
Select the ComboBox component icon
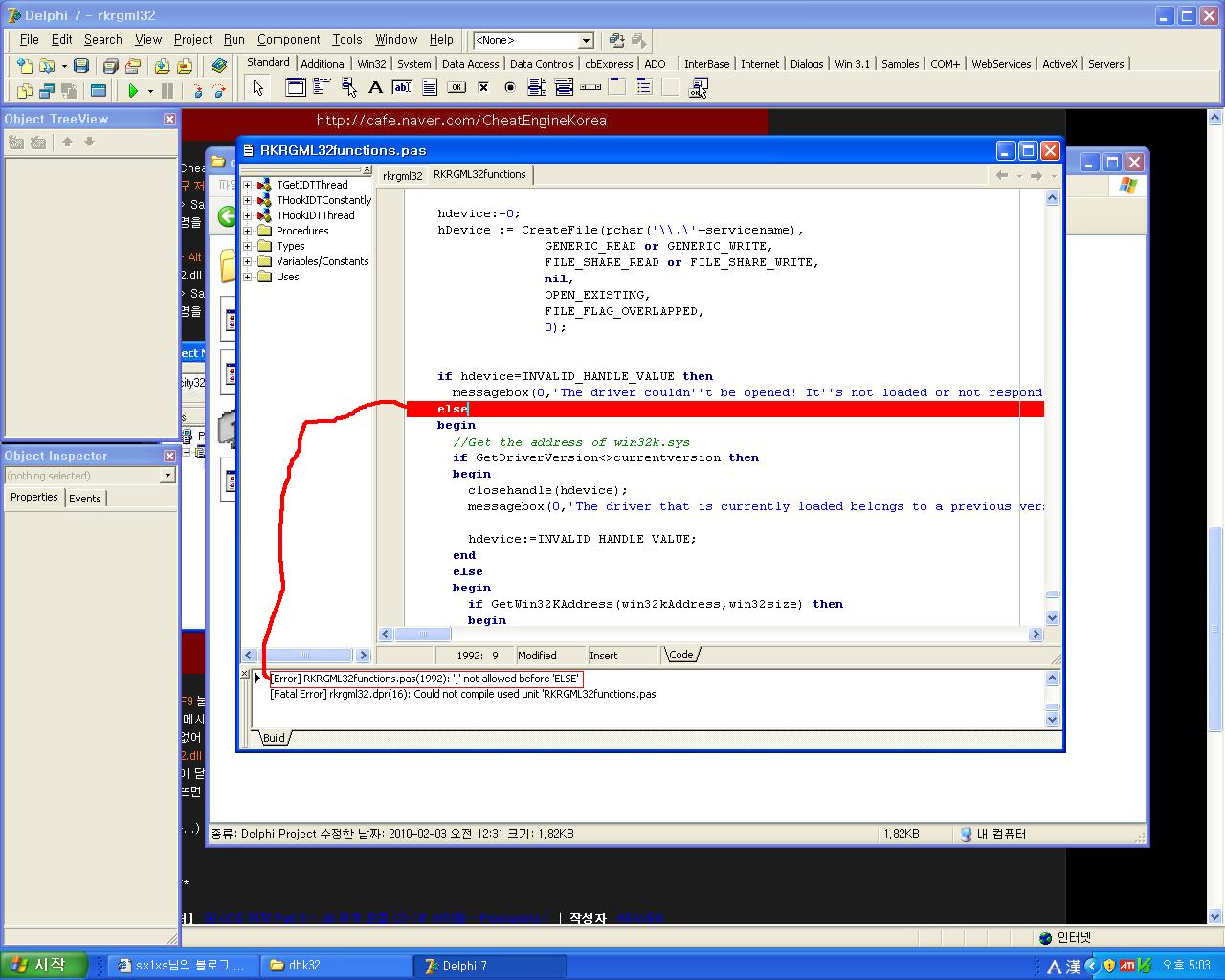pos(564,87)
